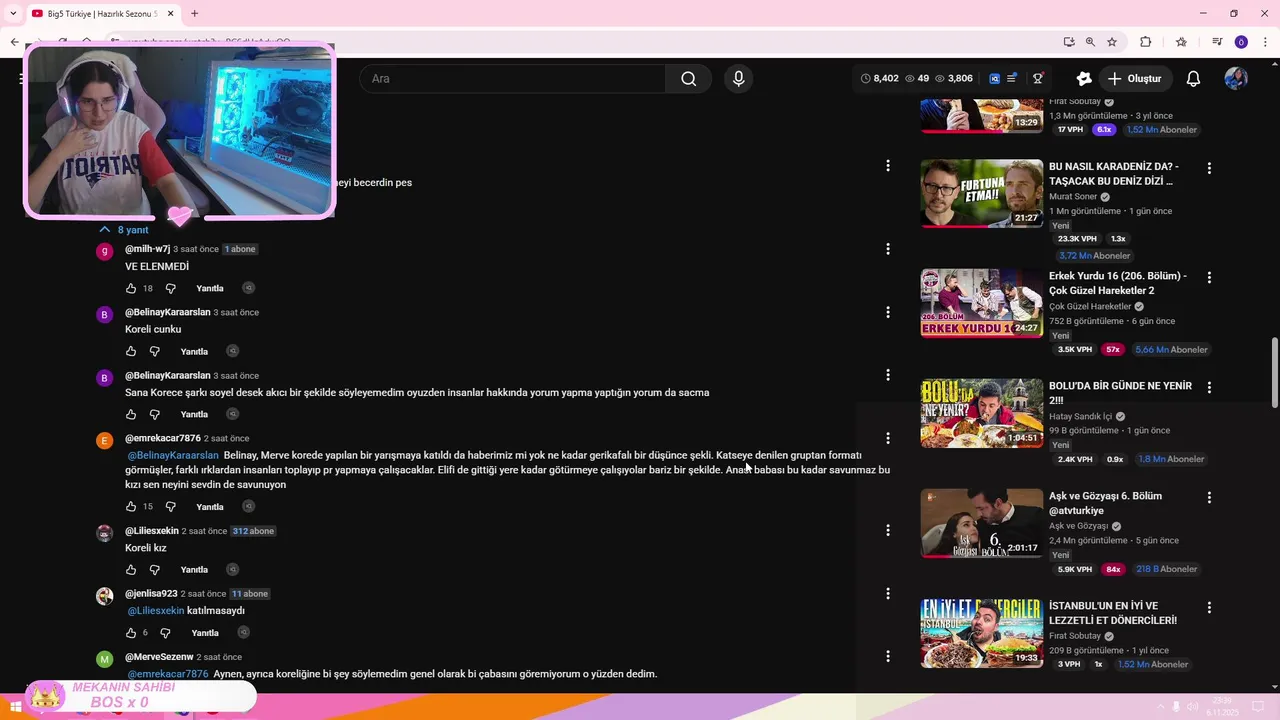Open menu for Erkek Yurdu 16 video
The width and height of the screenshot is (1280, 720).
pos(1209,277)
